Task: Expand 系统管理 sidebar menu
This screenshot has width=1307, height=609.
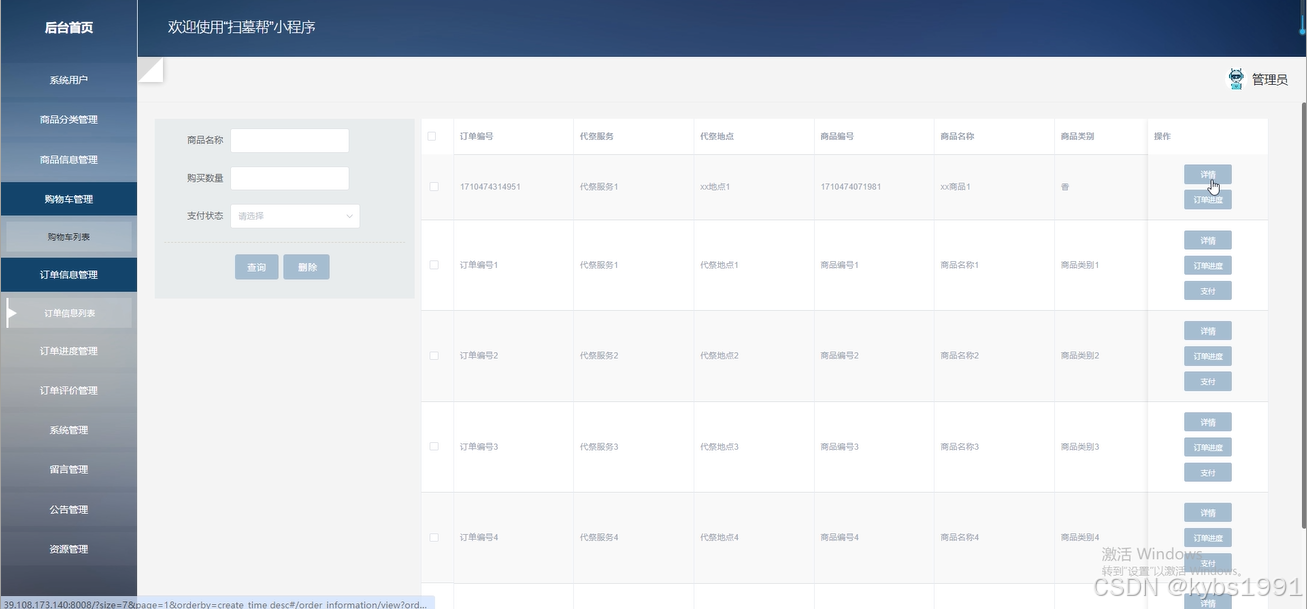Action: click(x=69, y=430)
